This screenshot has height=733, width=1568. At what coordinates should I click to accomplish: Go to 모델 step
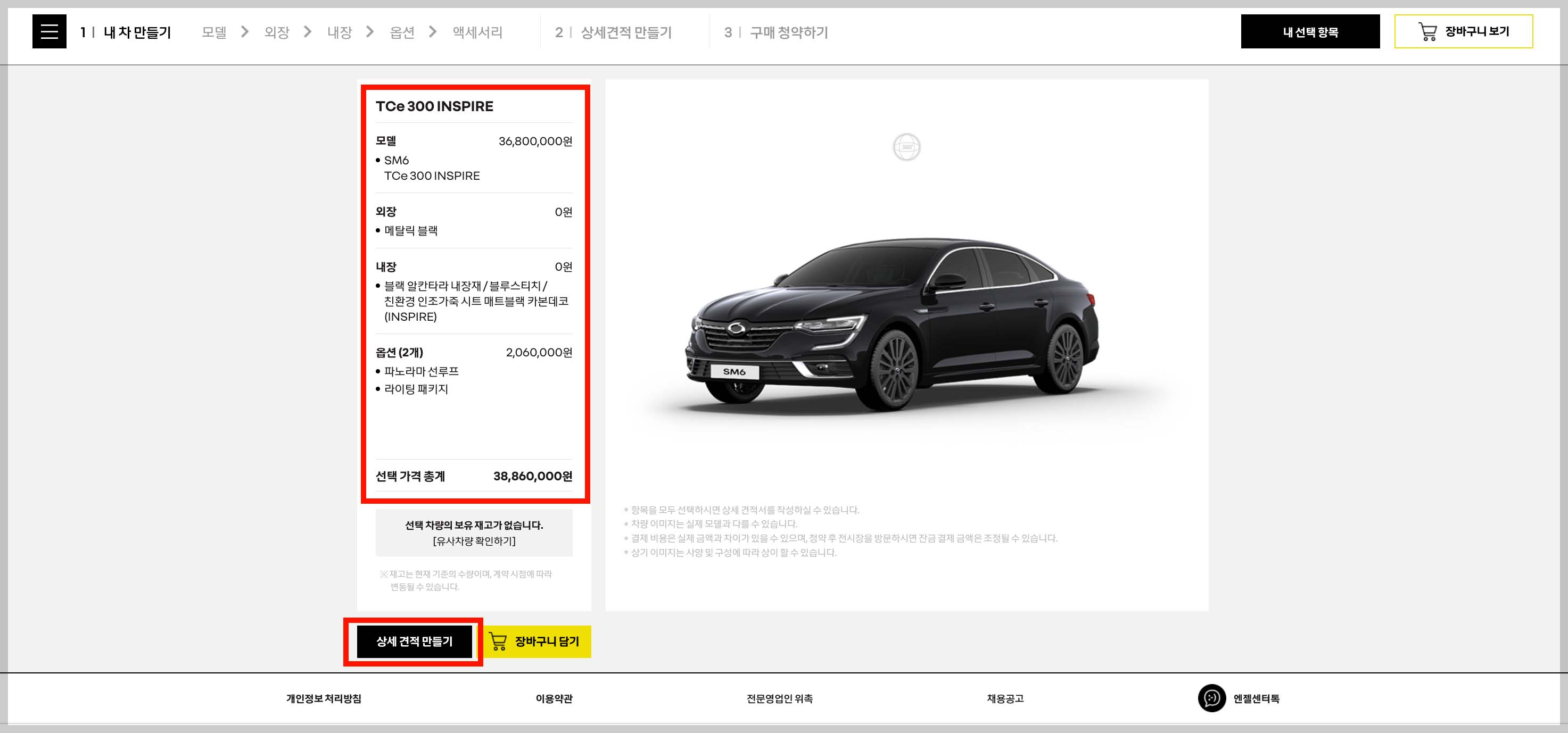click(x=213, y=32)
